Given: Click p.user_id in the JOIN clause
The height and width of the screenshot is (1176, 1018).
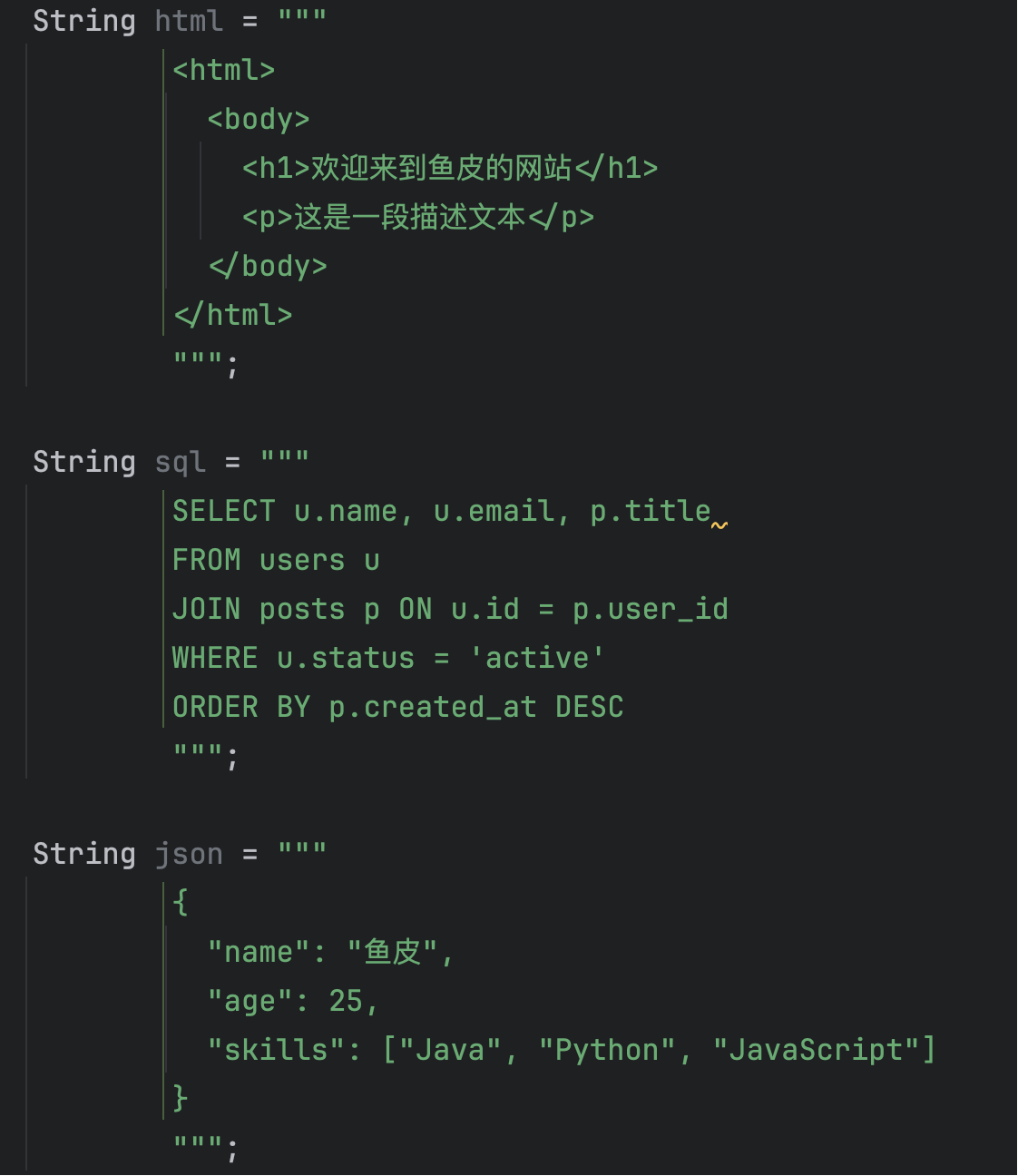Looking at the screenshot, I should point(650,609).
